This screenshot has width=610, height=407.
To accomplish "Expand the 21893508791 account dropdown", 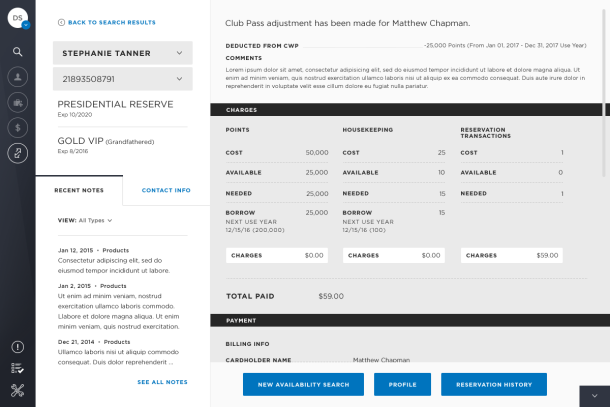I will 123,79.
